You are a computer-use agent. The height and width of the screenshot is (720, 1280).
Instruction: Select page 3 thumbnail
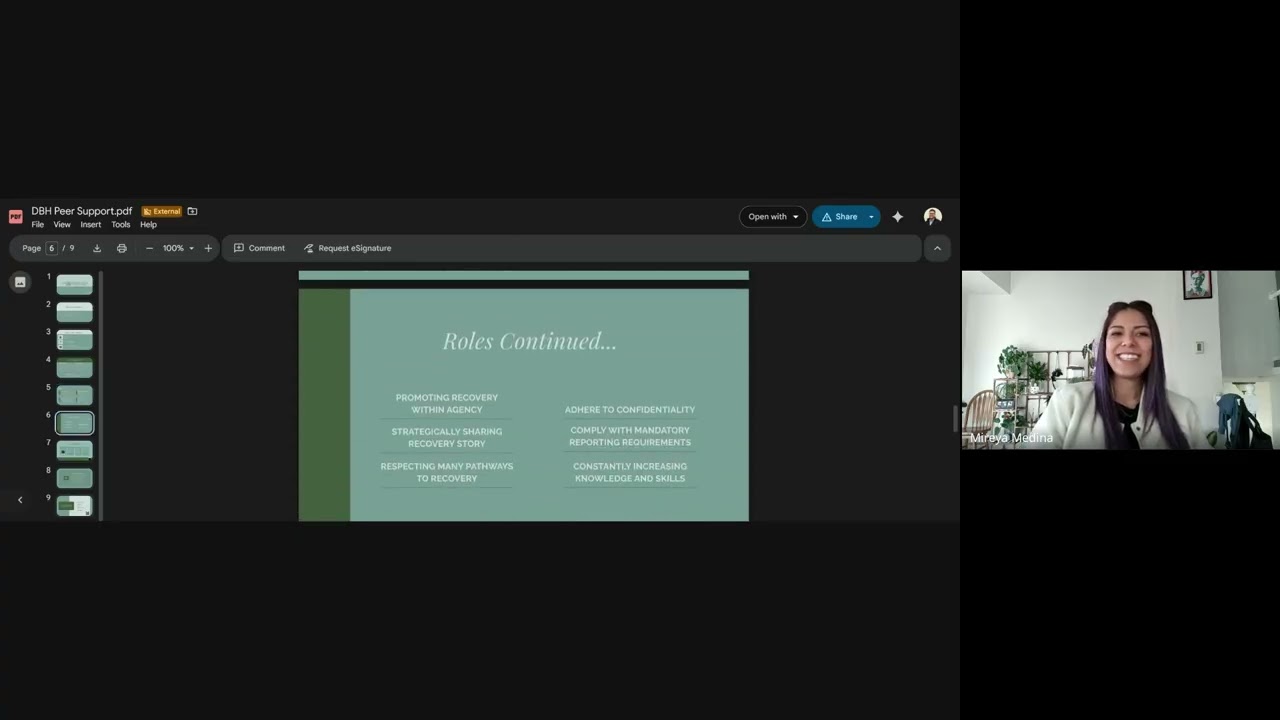pos(74,340)
